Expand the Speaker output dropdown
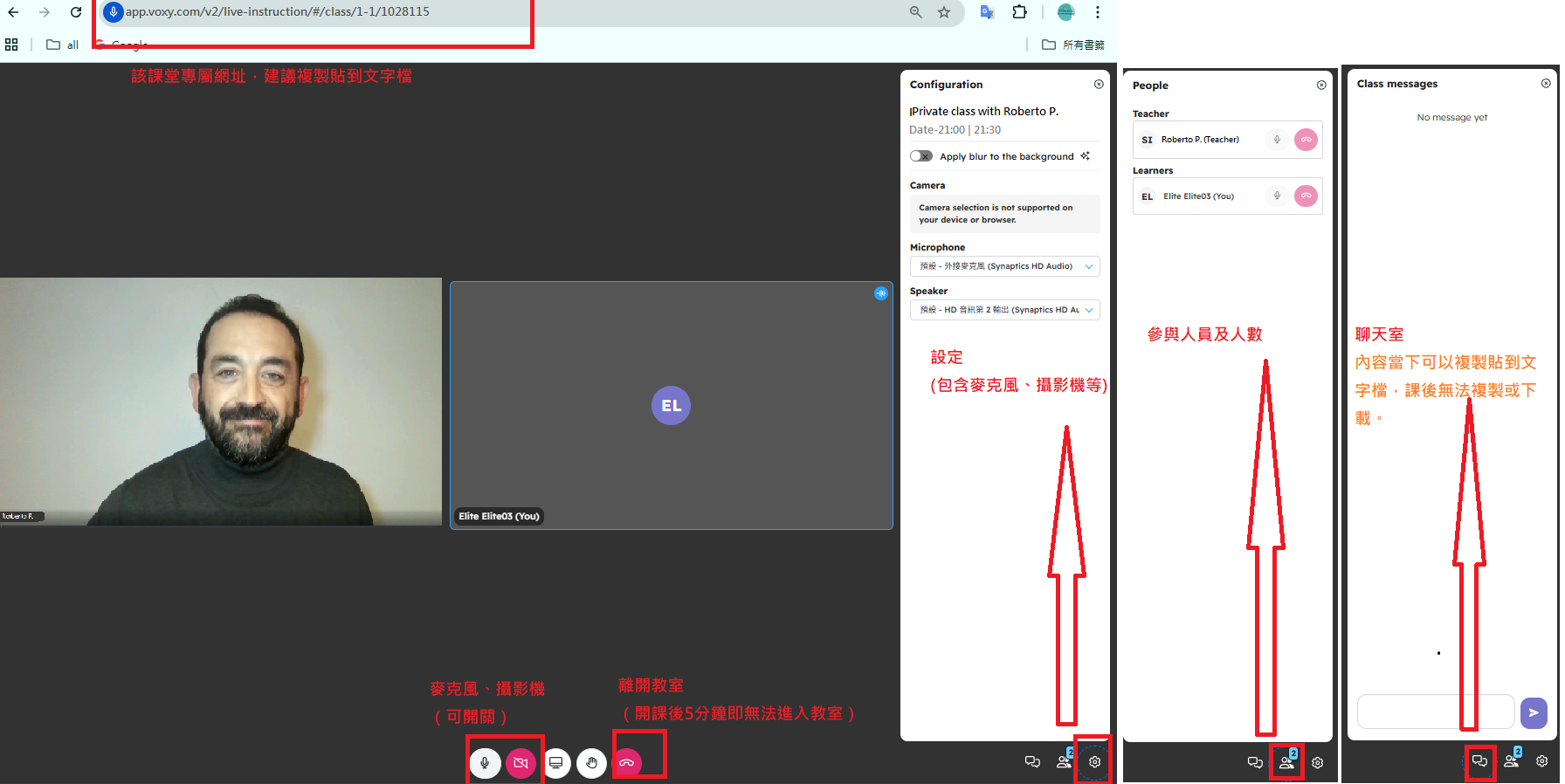The width and height of the screenshot is (1565, 784). (x=1004, y=310)
